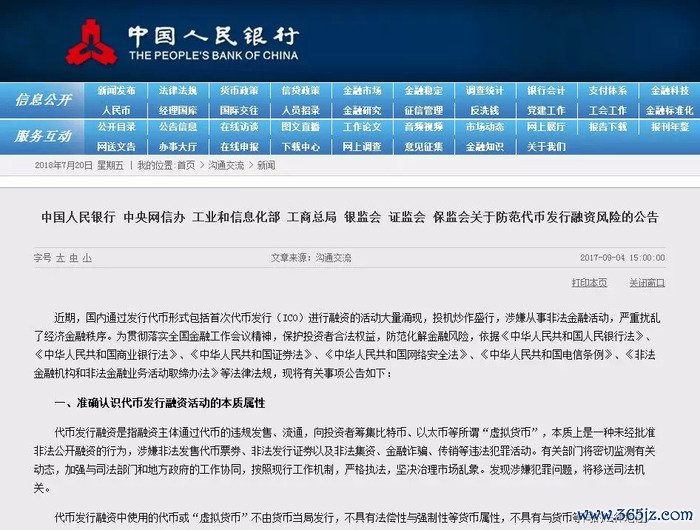Open the 调查统计 section
Image resolution: width=700 pixels, height=530 pixels.
(x=485, y=91)
